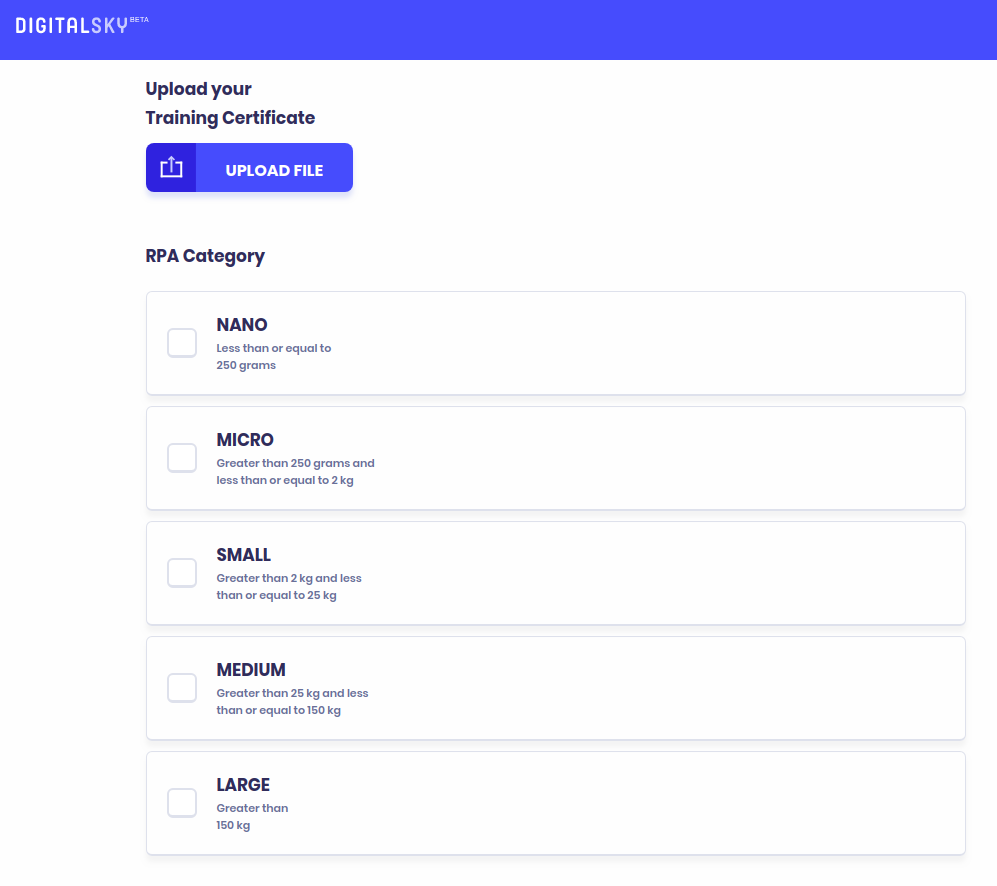Click the MICRO title text

pos(245,440)
